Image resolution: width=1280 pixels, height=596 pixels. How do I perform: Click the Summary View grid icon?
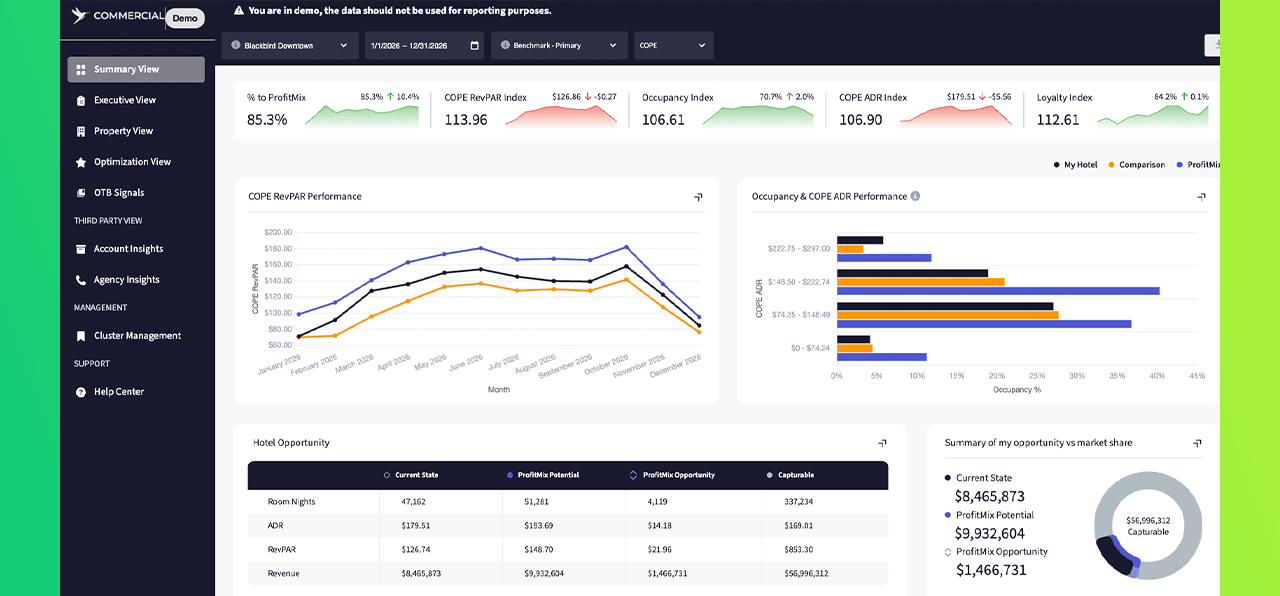[x=81, y=69]
